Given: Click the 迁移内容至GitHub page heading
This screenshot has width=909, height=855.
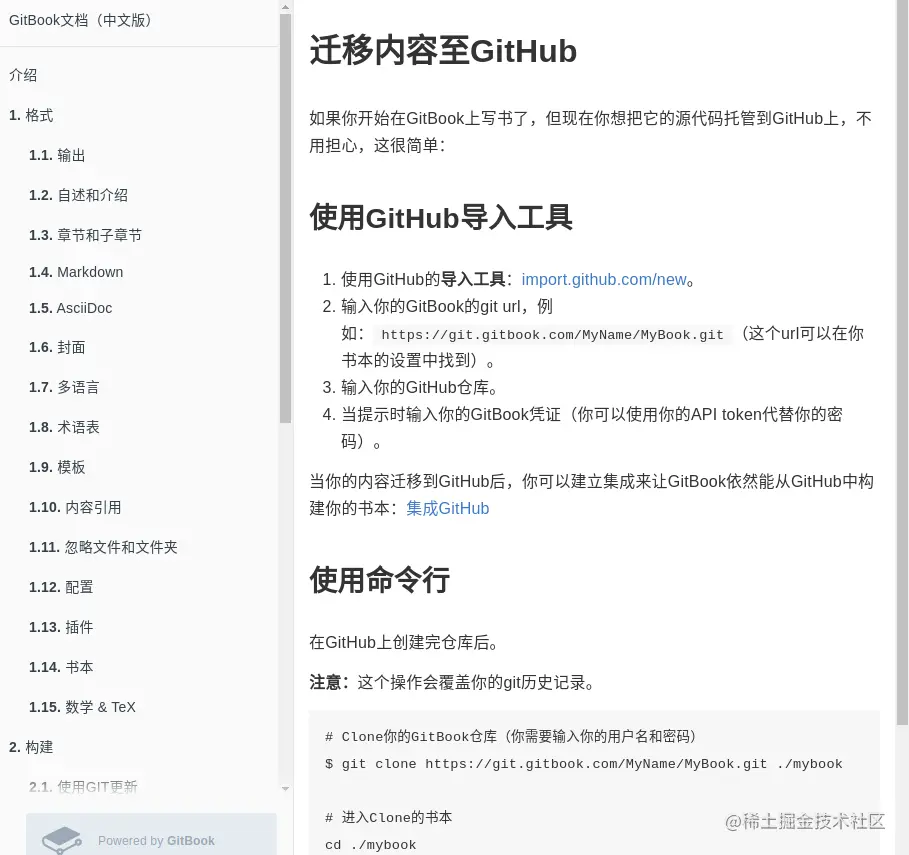Looking at the screenshot, I should coord(443,50).
